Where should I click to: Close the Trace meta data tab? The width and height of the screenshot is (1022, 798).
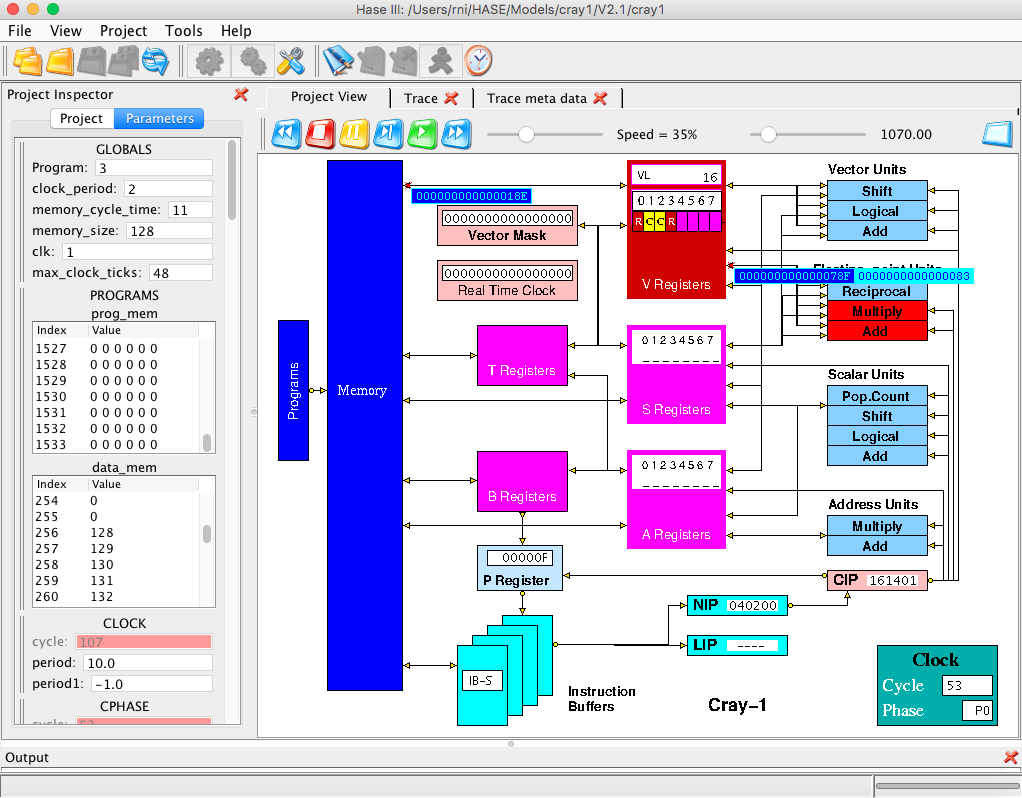(x=600, y=98)
